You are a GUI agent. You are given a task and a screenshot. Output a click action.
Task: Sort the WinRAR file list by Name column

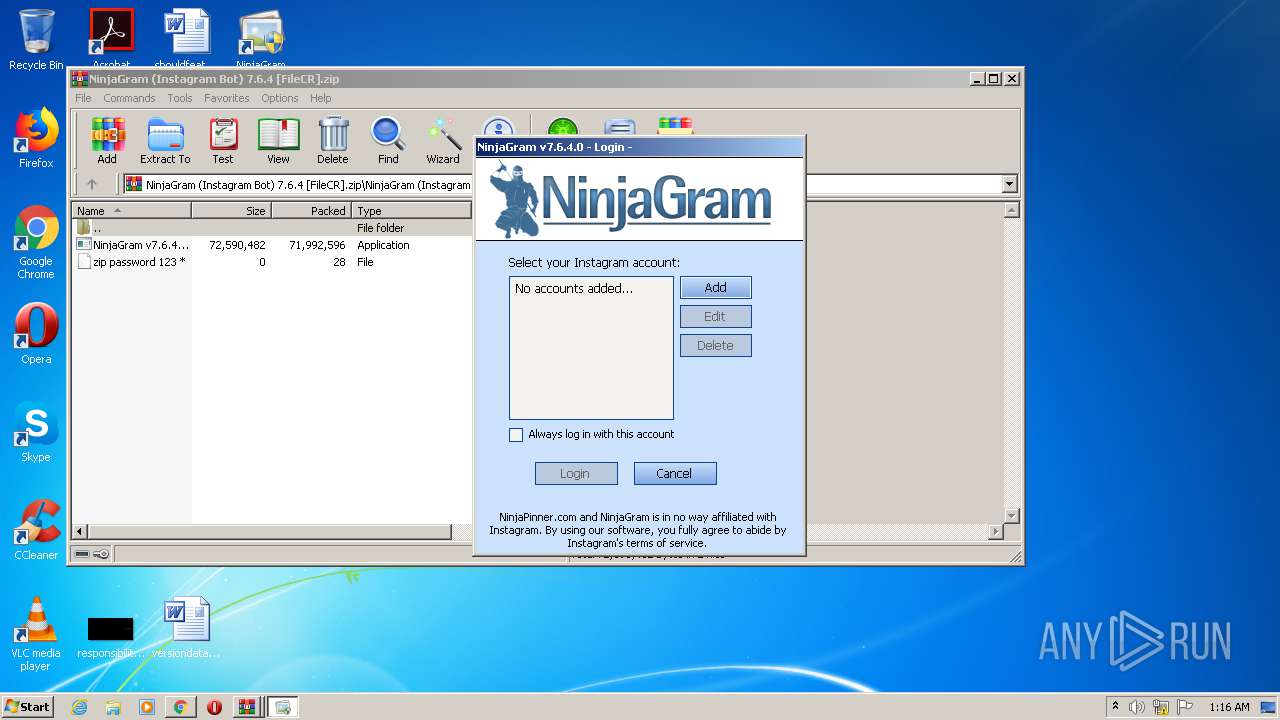point(131,211)
